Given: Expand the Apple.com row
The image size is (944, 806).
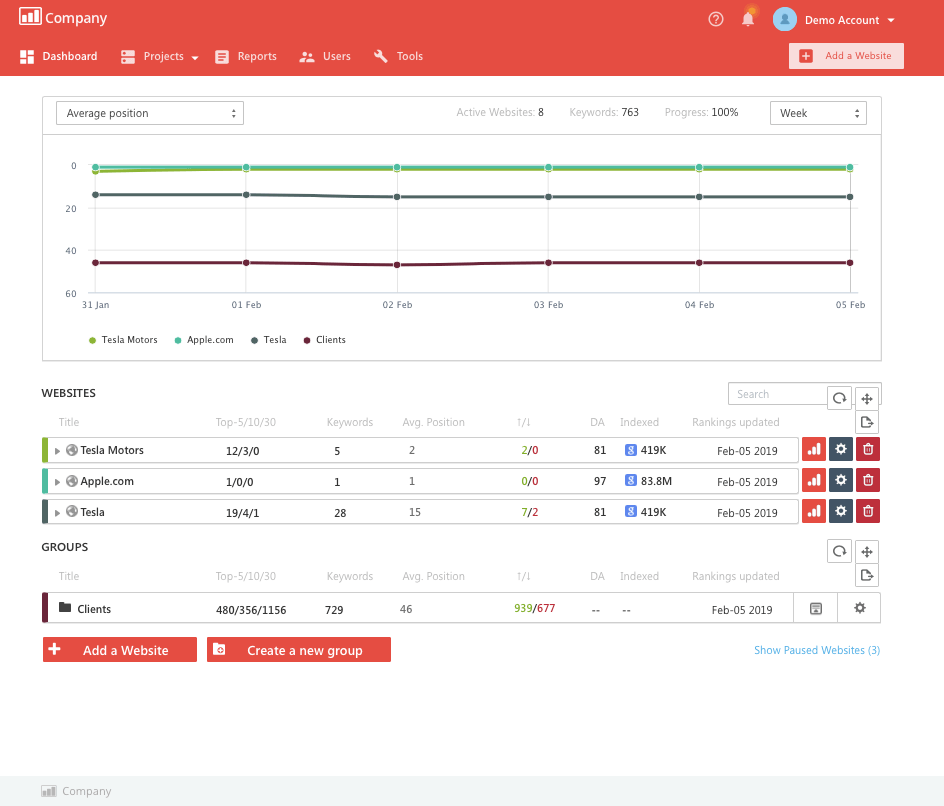Looking at the screenshot, I should click(57, 482).
